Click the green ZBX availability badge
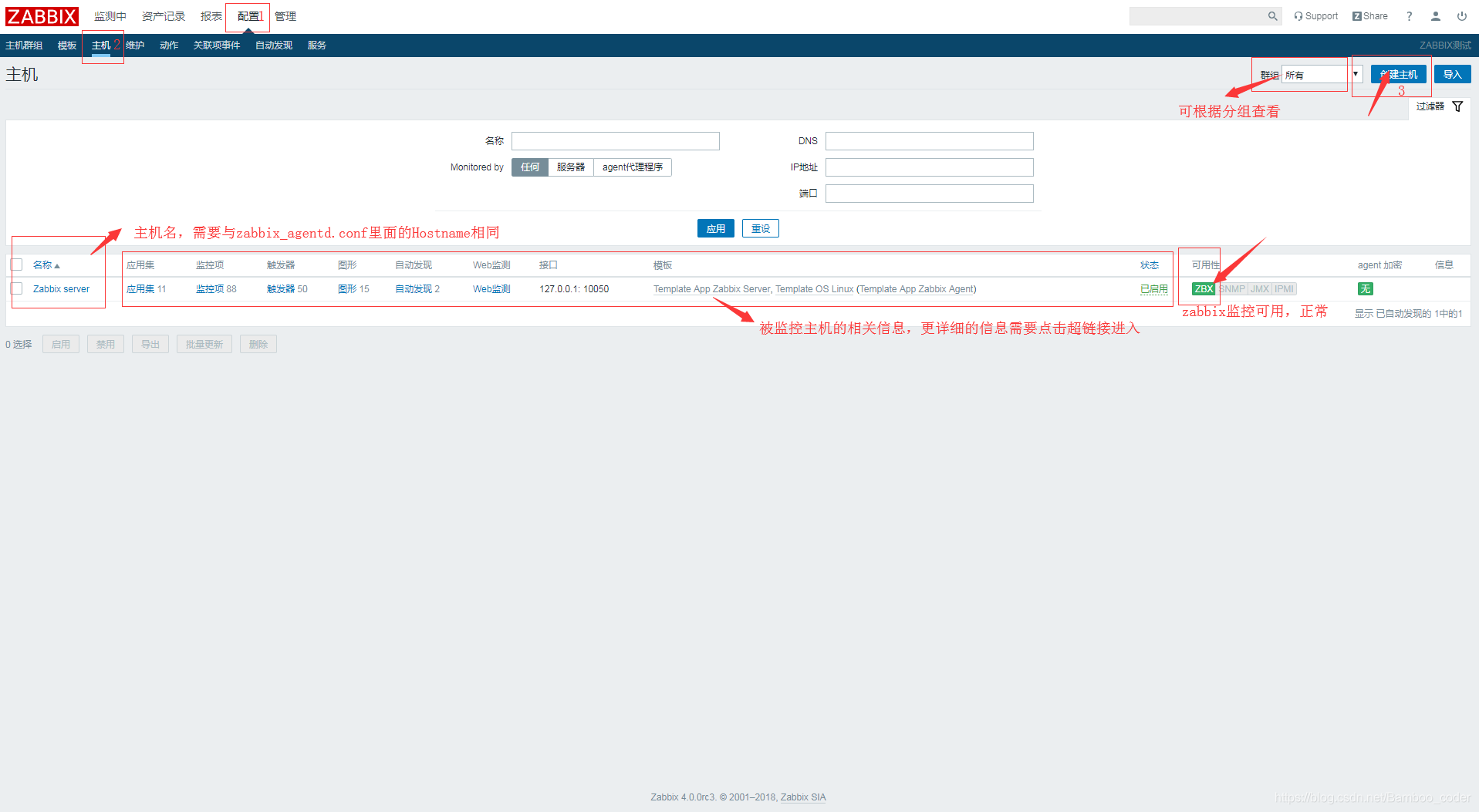Image resolution: width=1479 pixels, height=812 pixels. 1204,289
